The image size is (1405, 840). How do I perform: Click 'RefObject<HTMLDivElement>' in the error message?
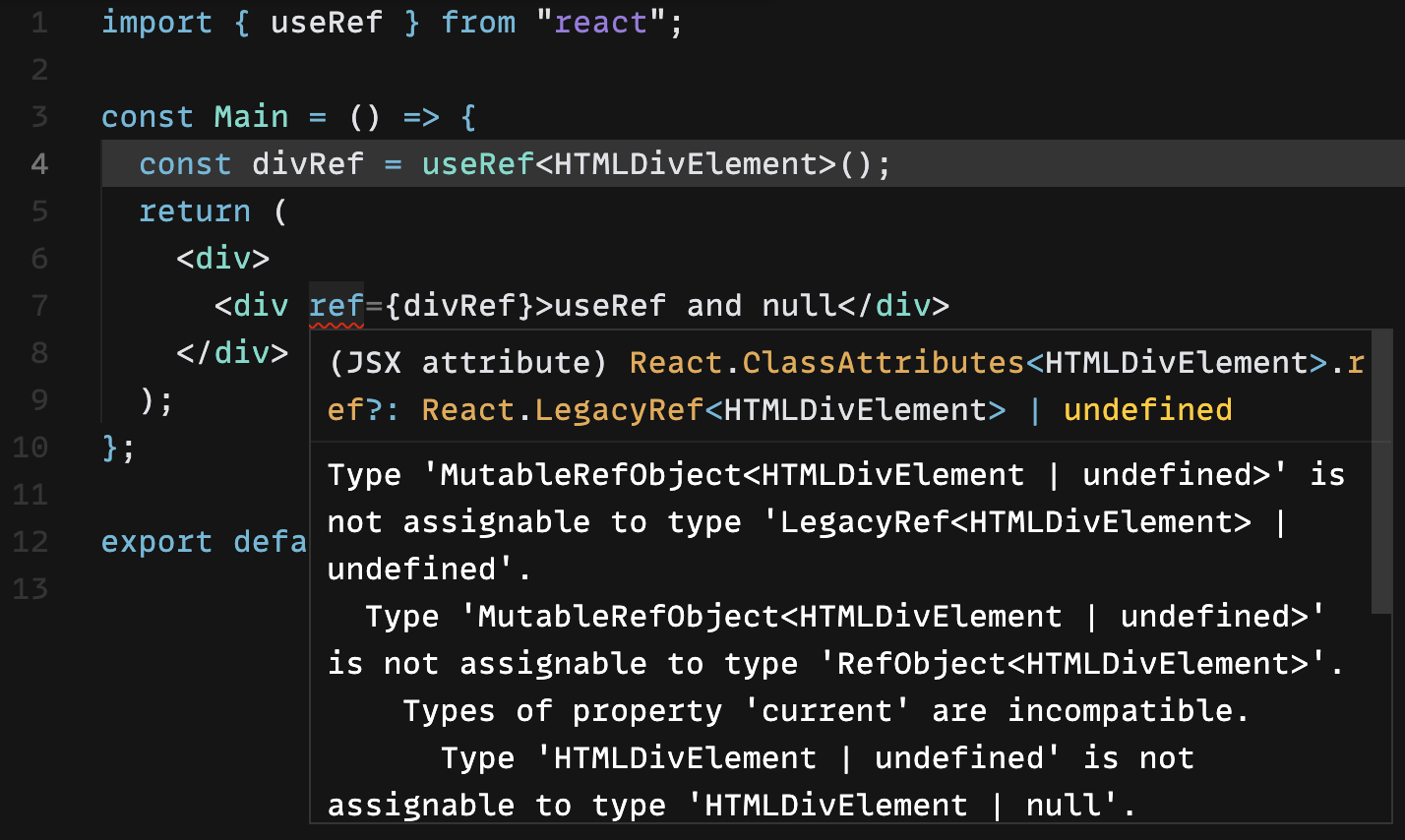(1073, 664)
